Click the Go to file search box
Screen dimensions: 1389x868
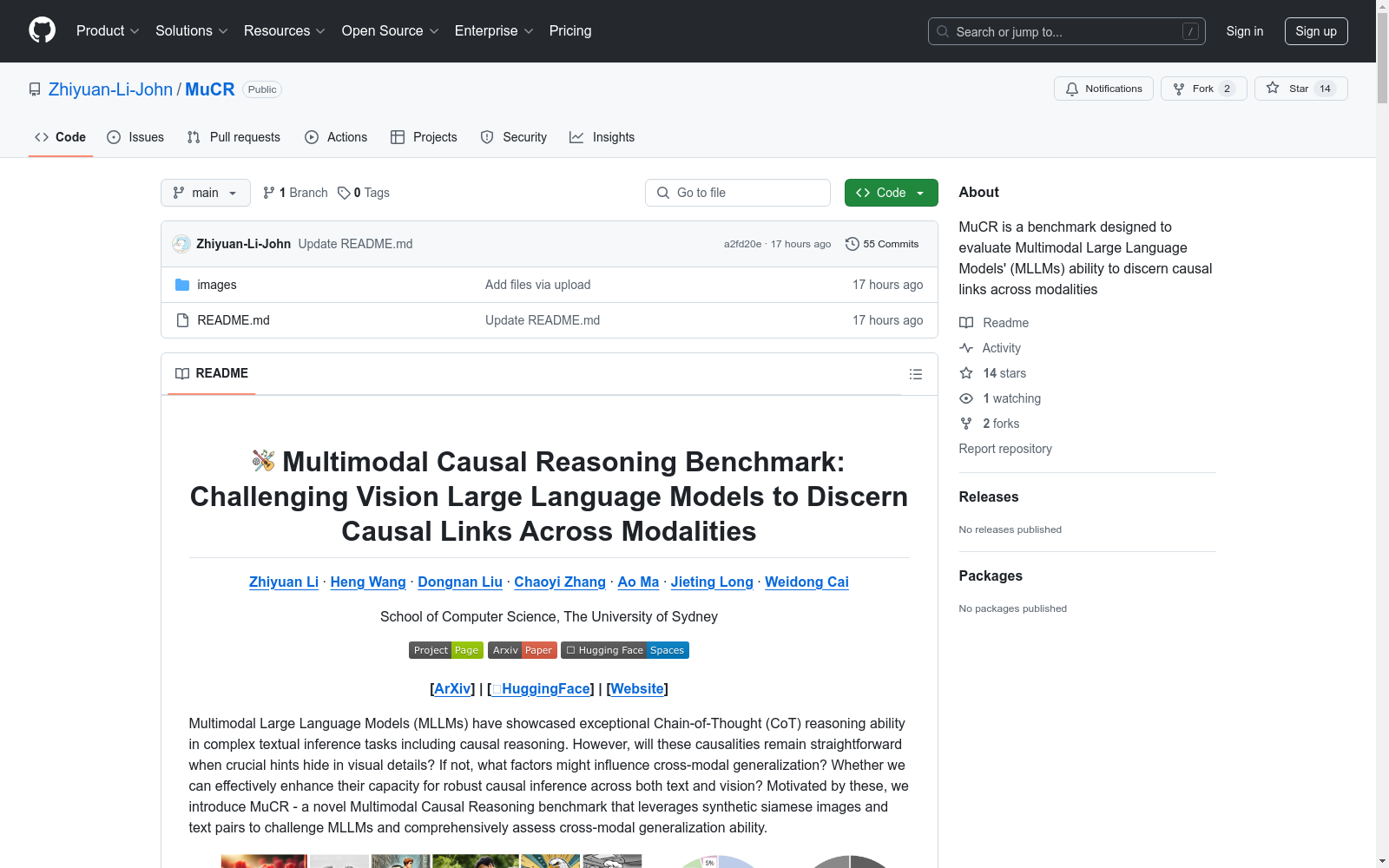tap(738, 193)
